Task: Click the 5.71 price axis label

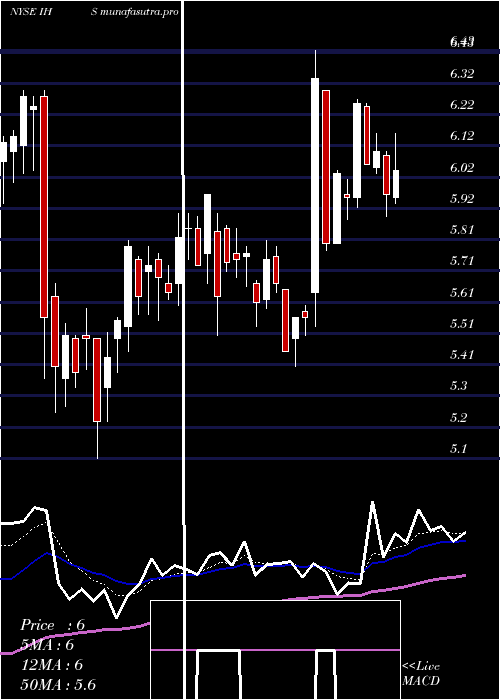Action: point(462,261)
